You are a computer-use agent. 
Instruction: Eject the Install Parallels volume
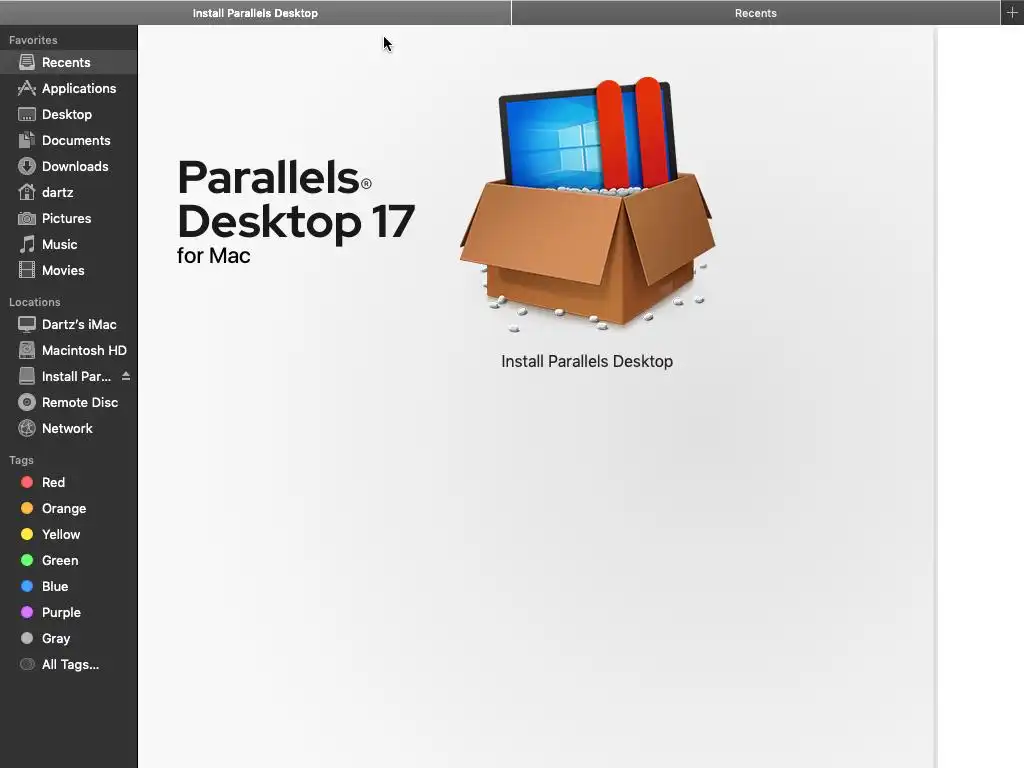point(126,376)
